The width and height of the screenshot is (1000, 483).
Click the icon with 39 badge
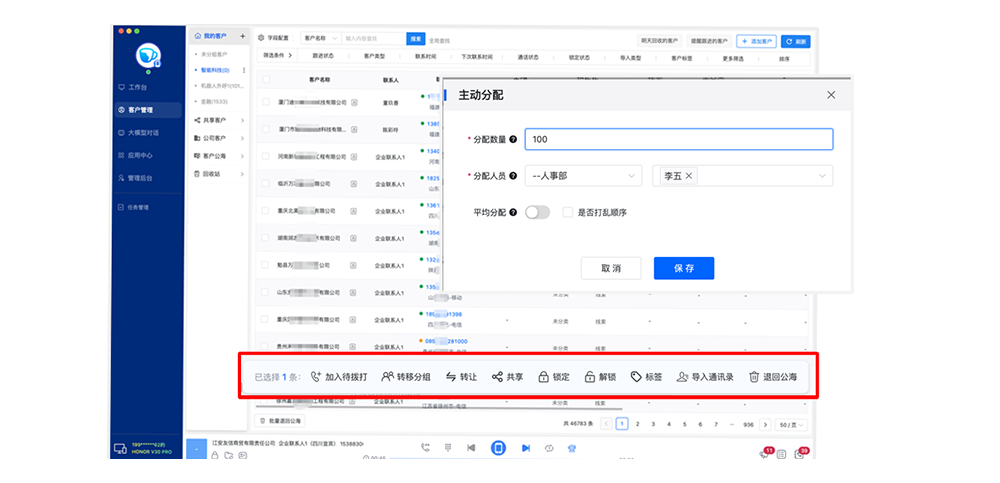tap(800, 454)
